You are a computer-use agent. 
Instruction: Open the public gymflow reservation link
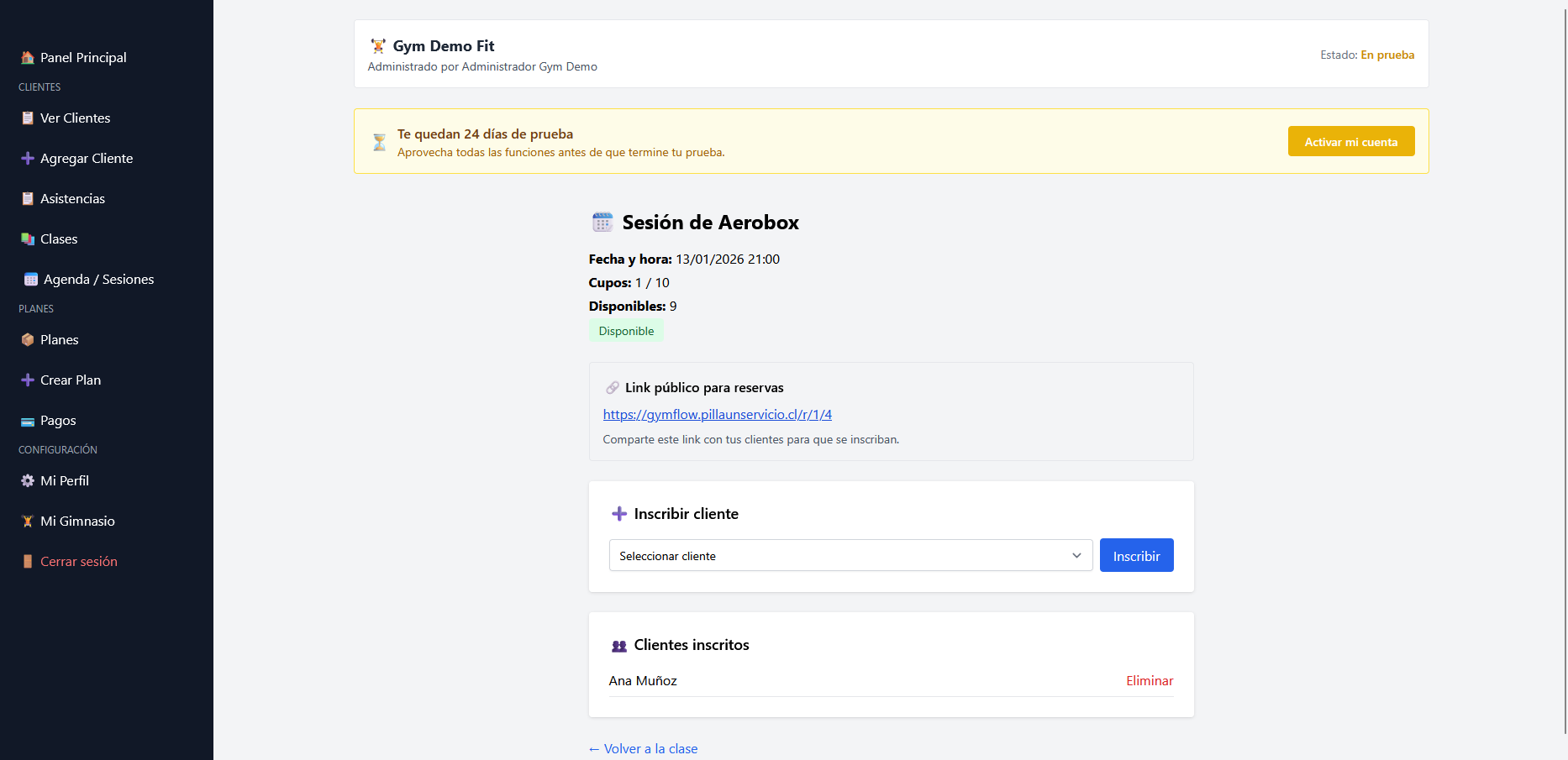717,415
